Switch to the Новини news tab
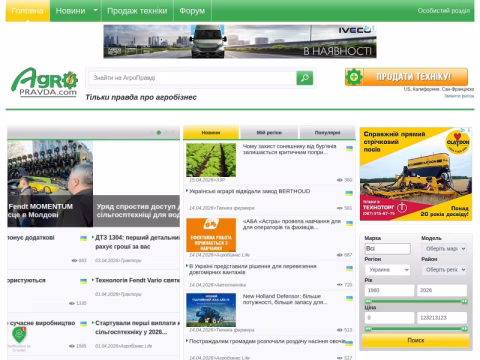This screenshot has width=480, height=360. click(211, 132)
